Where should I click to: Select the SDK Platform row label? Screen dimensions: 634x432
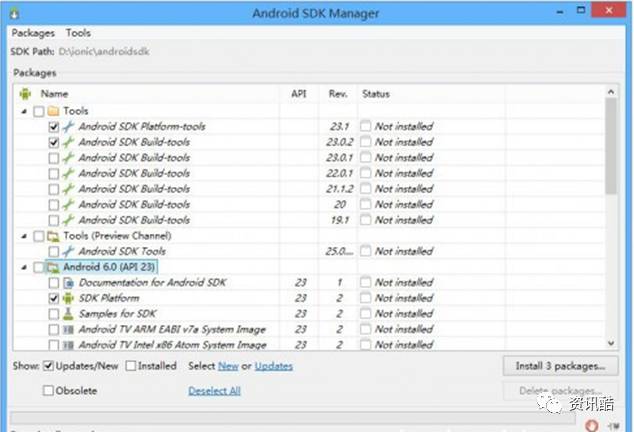(x=109, y=298)
